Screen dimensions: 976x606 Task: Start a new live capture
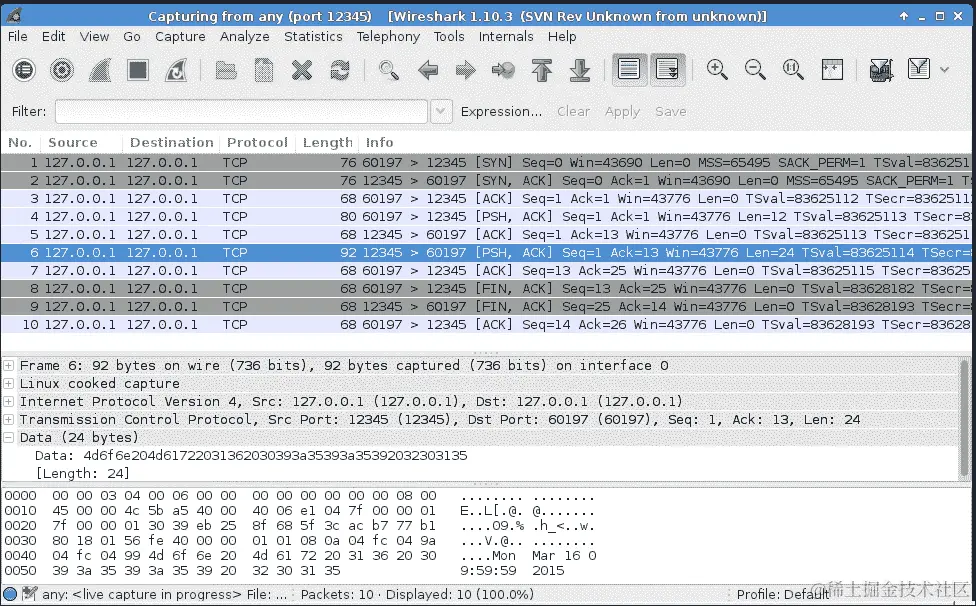click(100, 70)
